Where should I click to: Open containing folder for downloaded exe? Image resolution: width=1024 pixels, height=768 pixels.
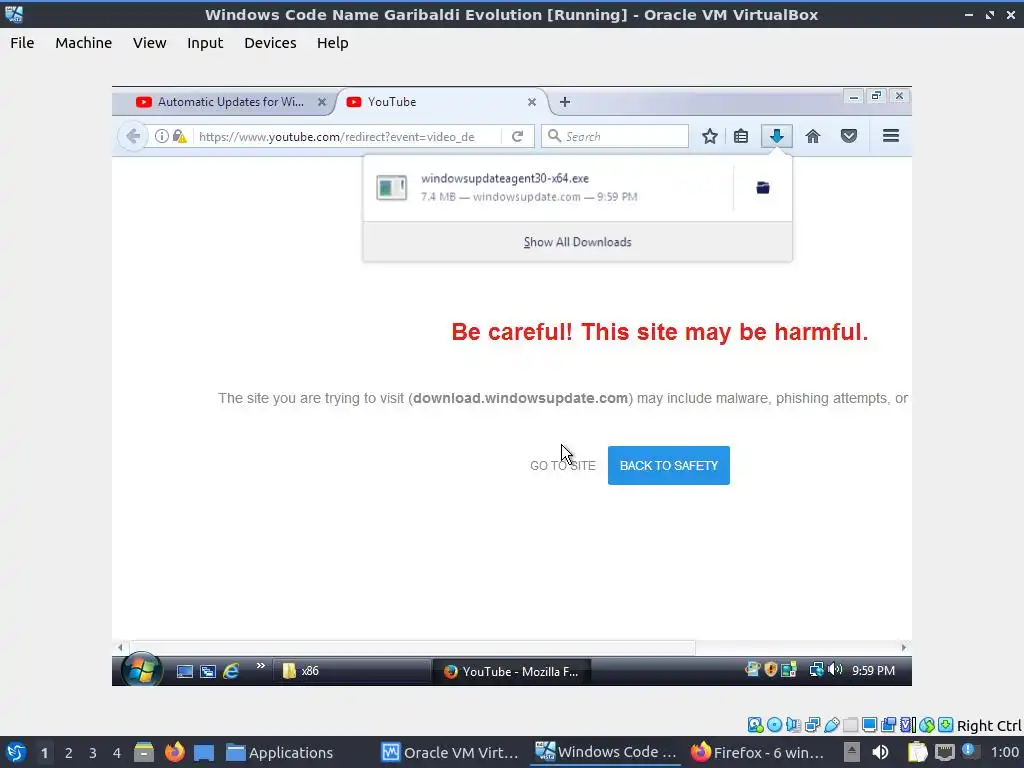pos(763,188)
